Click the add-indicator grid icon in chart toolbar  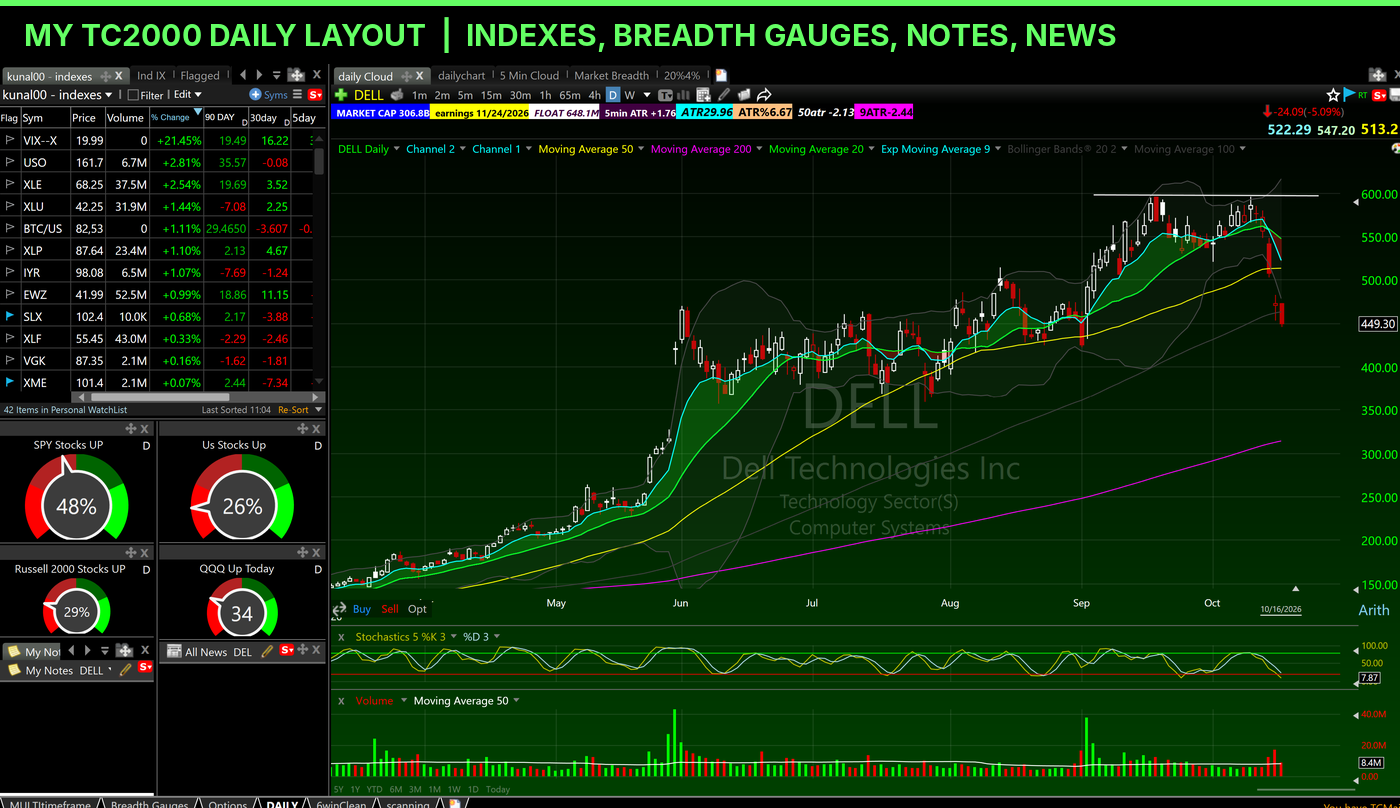tap(703, 95)
